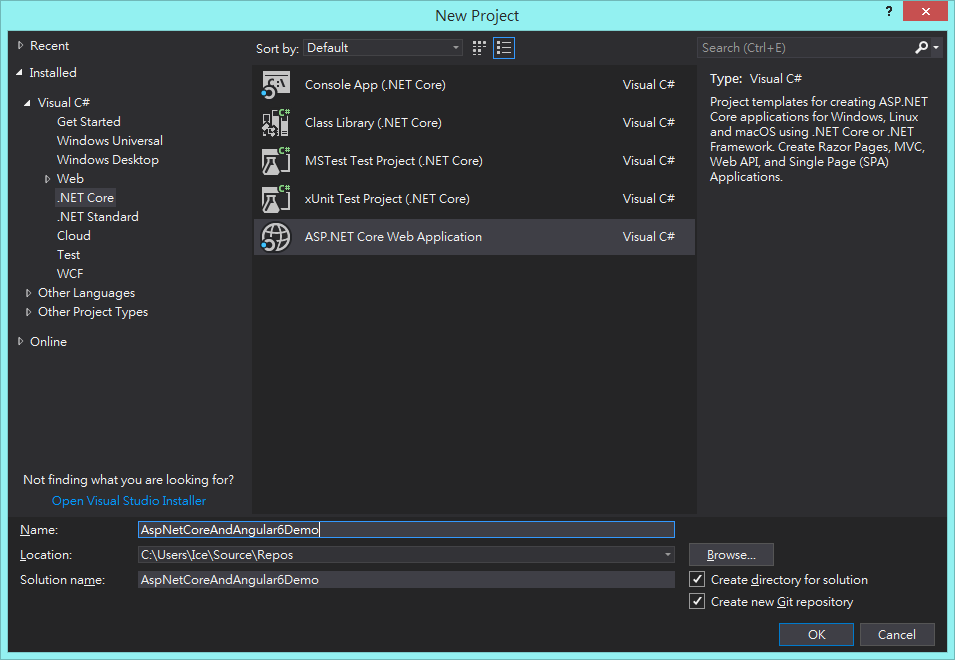
Task: Expand the Other Project Types node
Action: [29, 312]
